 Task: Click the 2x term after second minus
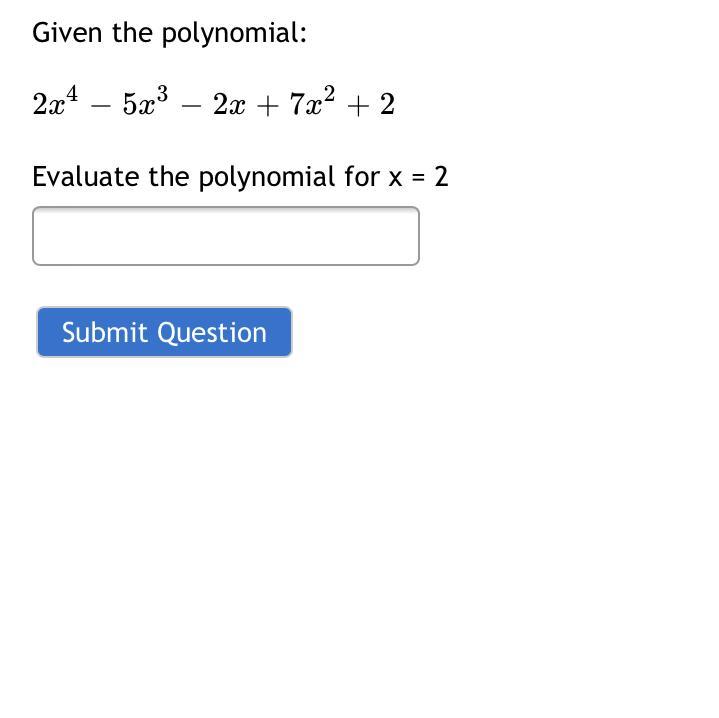click(228, 105)
